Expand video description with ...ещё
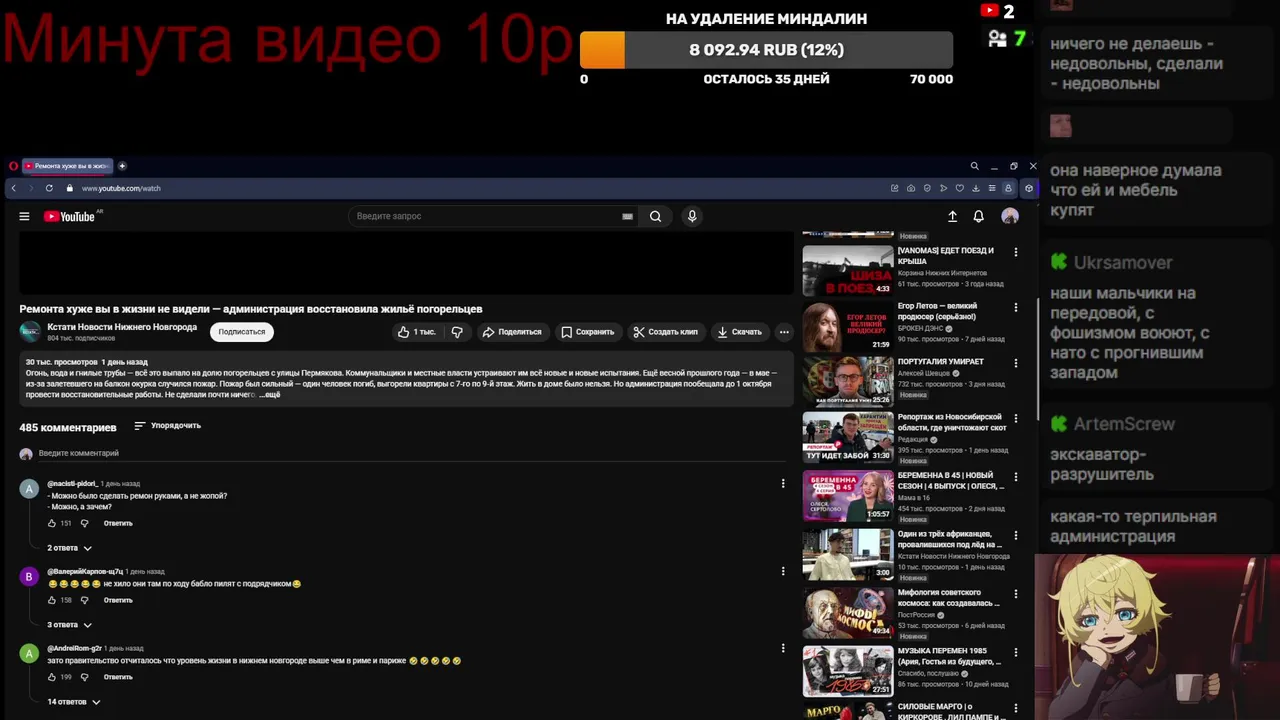 point(270,395)
